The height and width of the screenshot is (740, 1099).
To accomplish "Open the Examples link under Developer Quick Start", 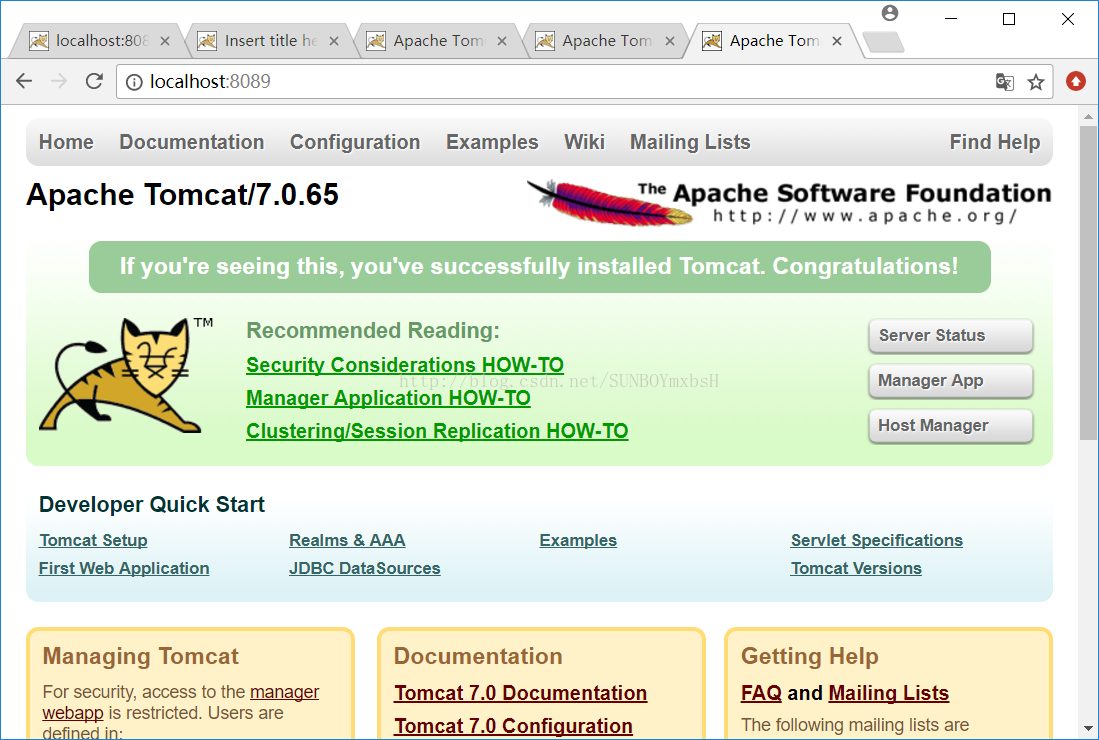I will (578, 540).
